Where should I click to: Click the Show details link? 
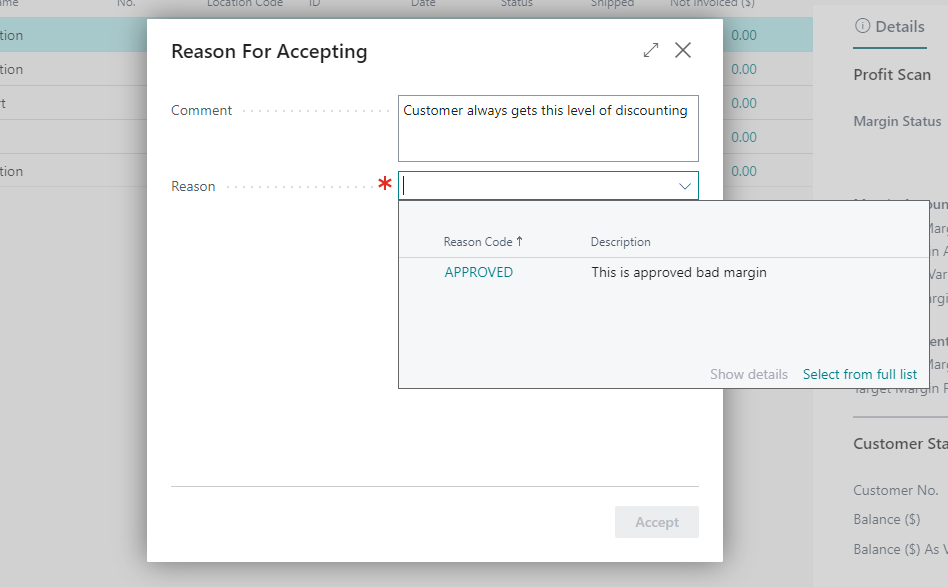click(748, 374)
